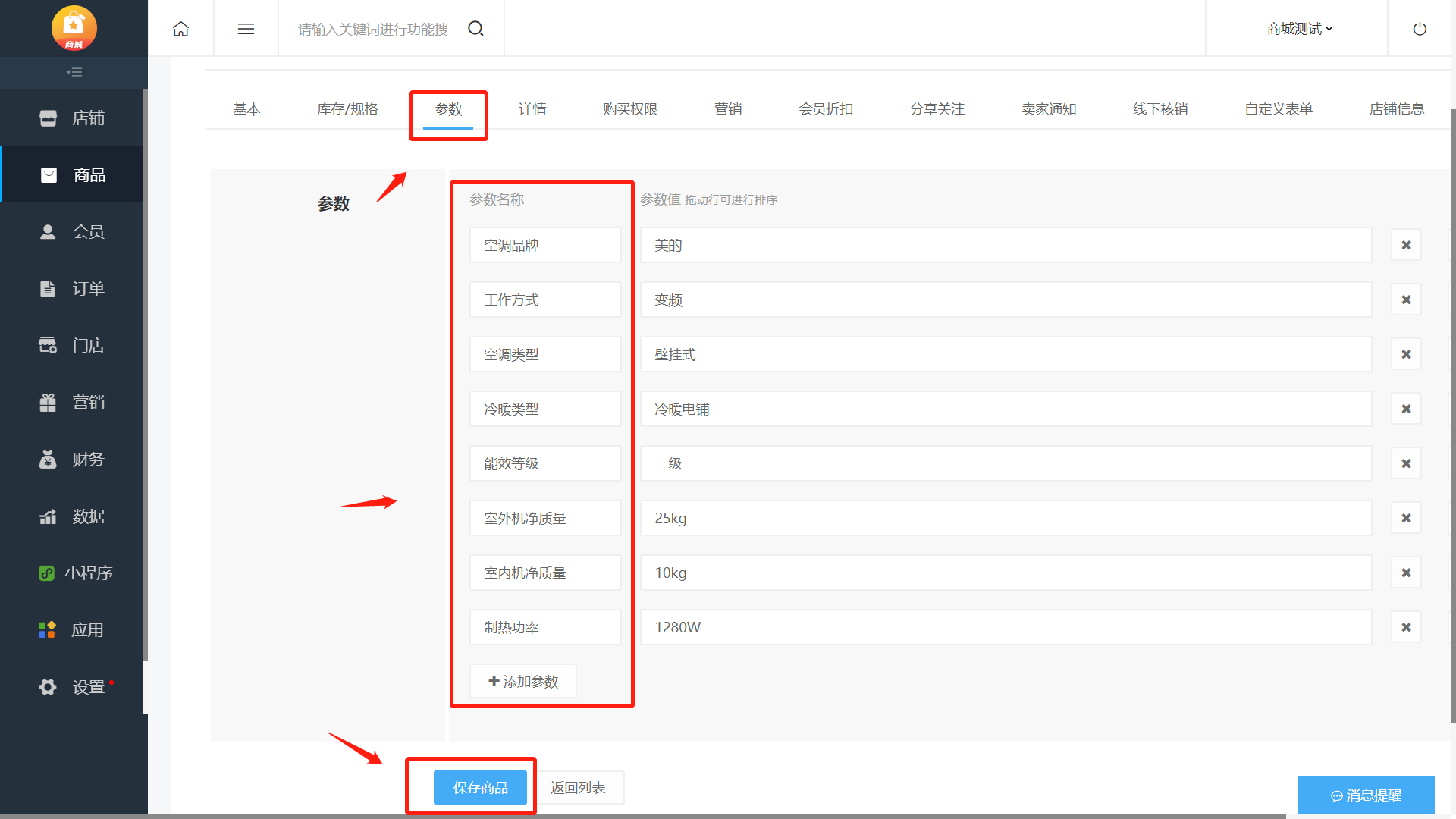
Task: Delete the 空调品牌 parameter row
Action: (x=1406, y=245)
